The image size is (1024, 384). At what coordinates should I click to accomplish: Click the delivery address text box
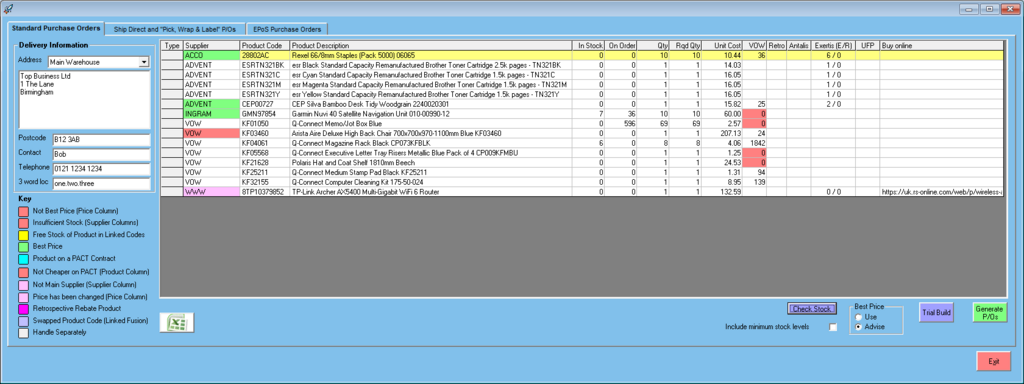point(84,99)
